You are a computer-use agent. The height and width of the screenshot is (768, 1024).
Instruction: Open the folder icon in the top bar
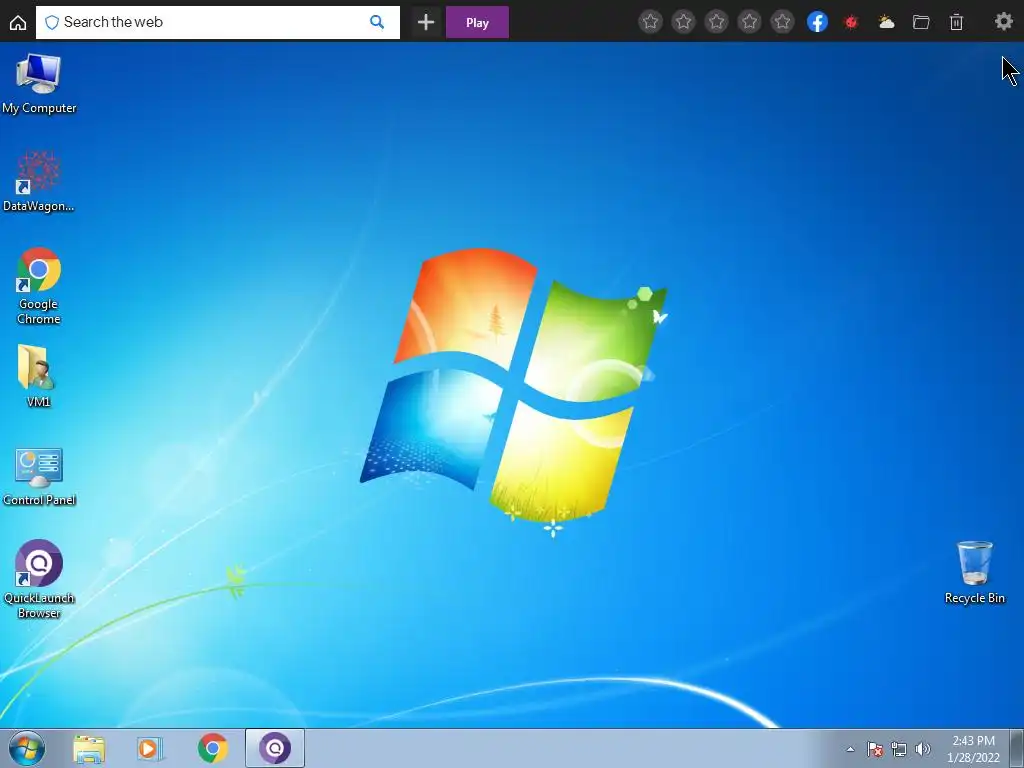[921, 22]
